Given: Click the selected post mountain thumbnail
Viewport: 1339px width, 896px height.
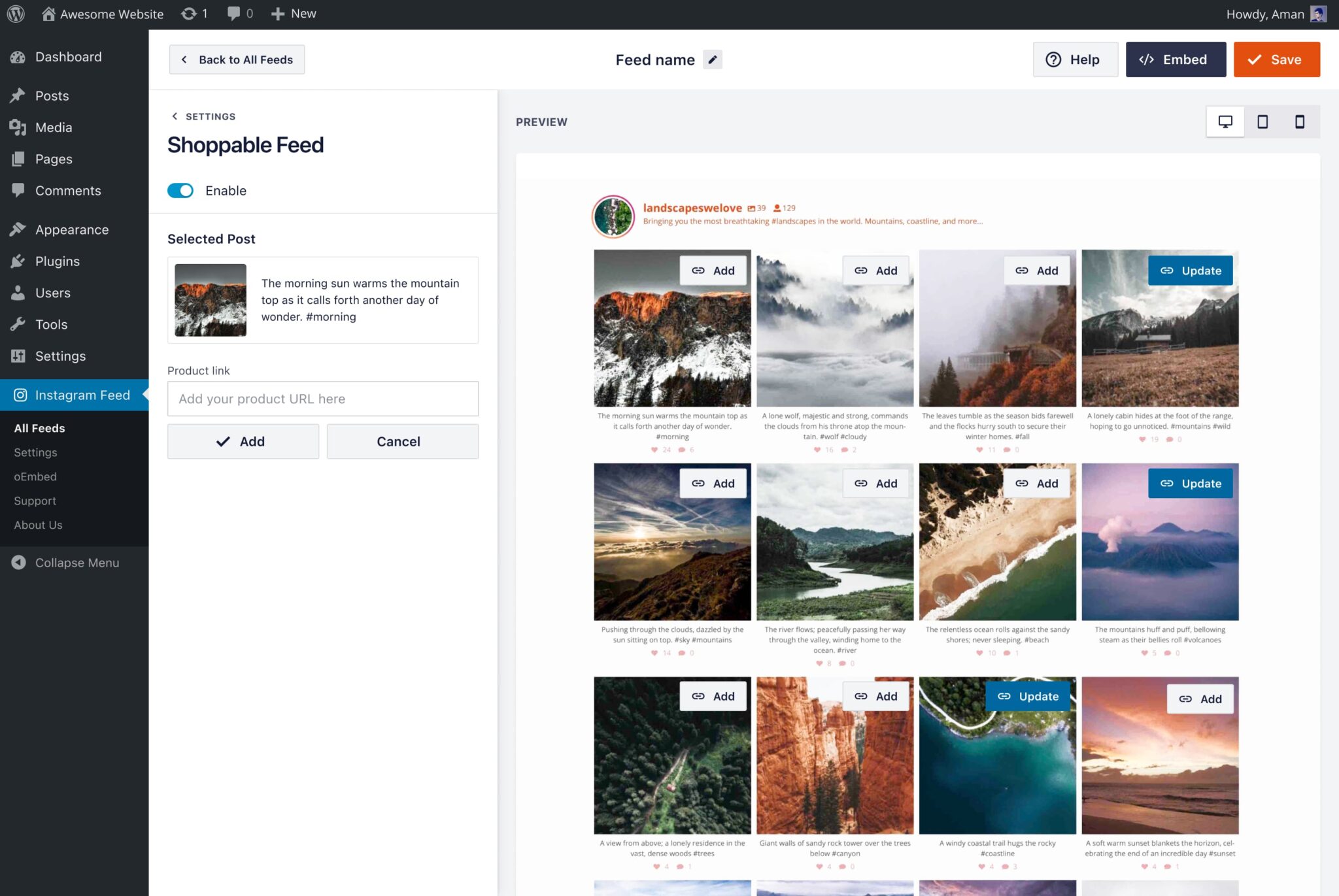Looking at the screenshot, I should pyautogui.click(x=211, y=300).
